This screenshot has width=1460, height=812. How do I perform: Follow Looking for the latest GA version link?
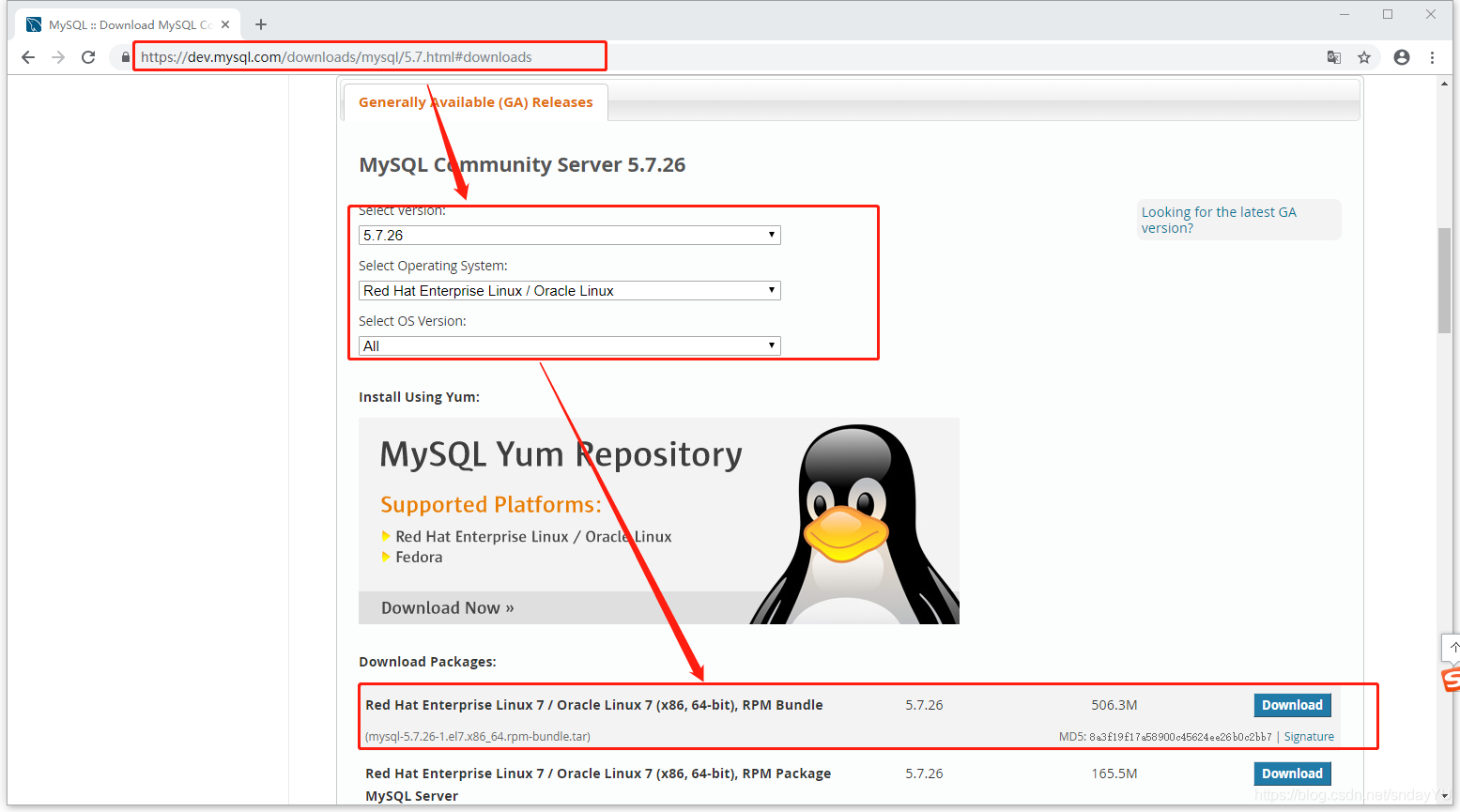pos(1219,220)
